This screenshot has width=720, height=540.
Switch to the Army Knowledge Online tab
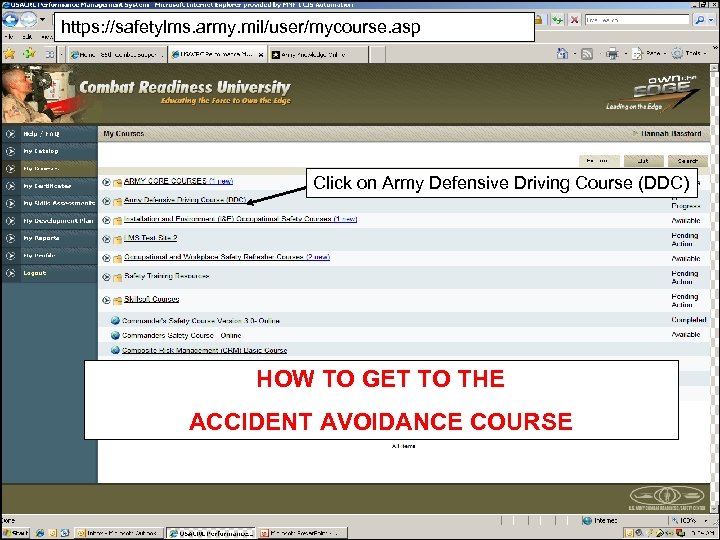tap(318, 55)
